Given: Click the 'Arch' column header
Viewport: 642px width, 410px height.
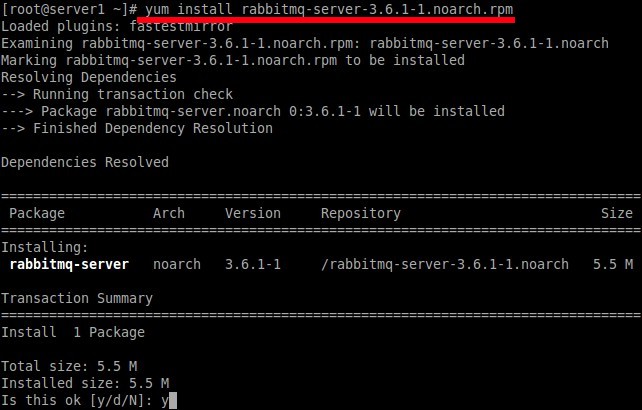Looking at the screenshot, I should [169, 213].
